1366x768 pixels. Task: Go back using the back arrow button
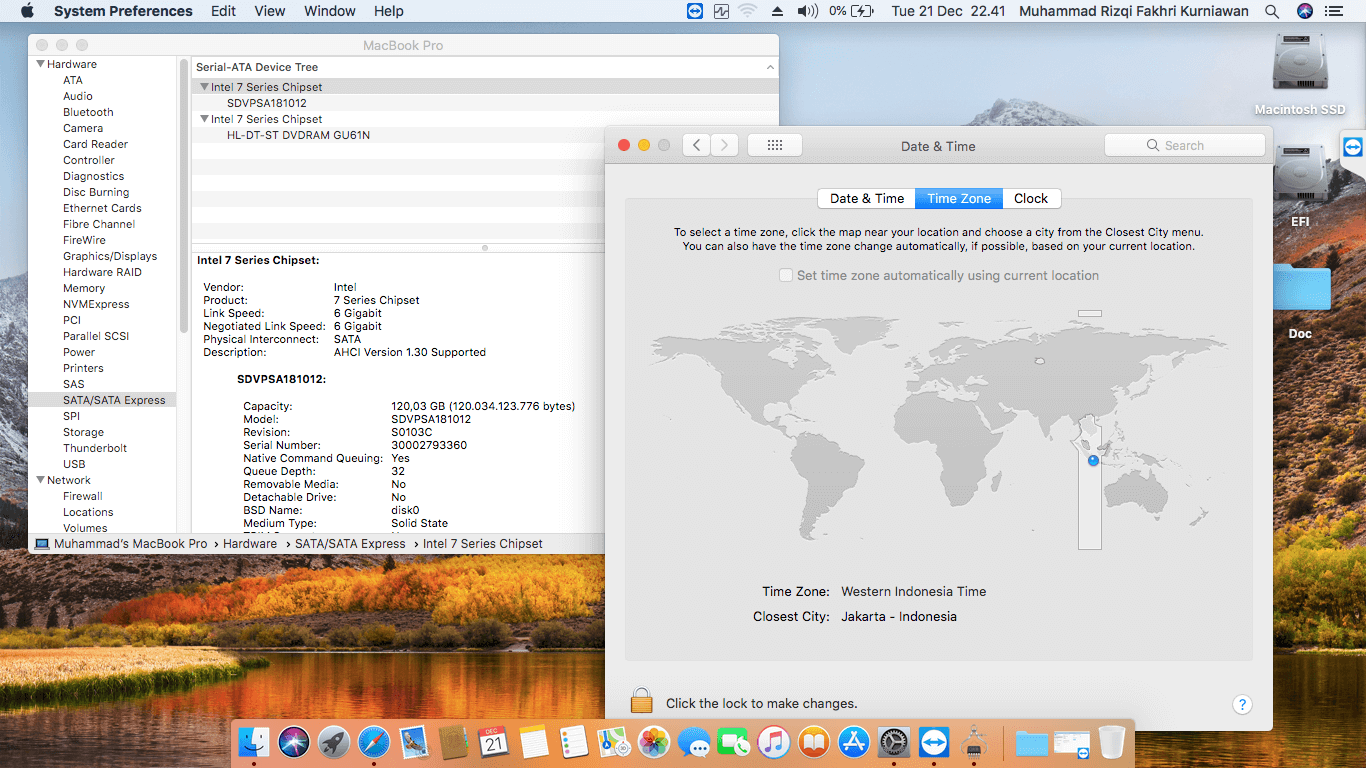click(x=697, y=145)
